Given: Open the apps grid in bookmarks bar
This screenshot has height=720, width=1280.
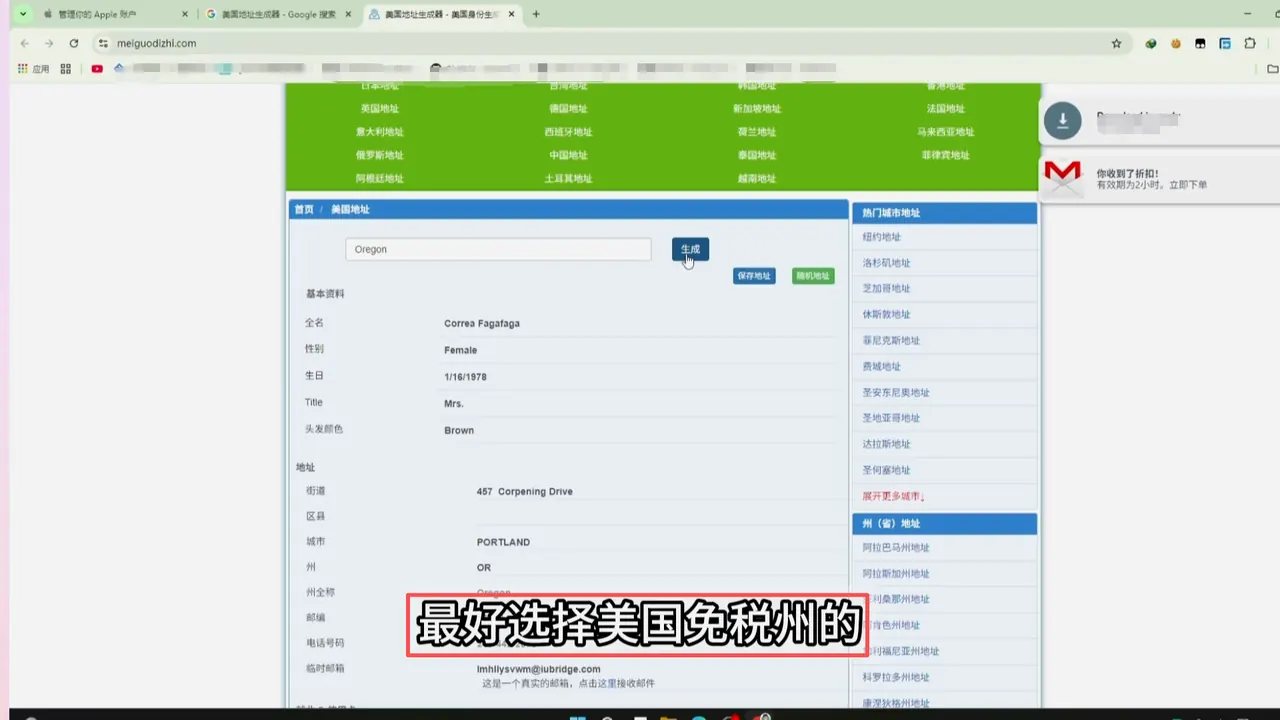Looking at the screenshot, I should (33, 69).
